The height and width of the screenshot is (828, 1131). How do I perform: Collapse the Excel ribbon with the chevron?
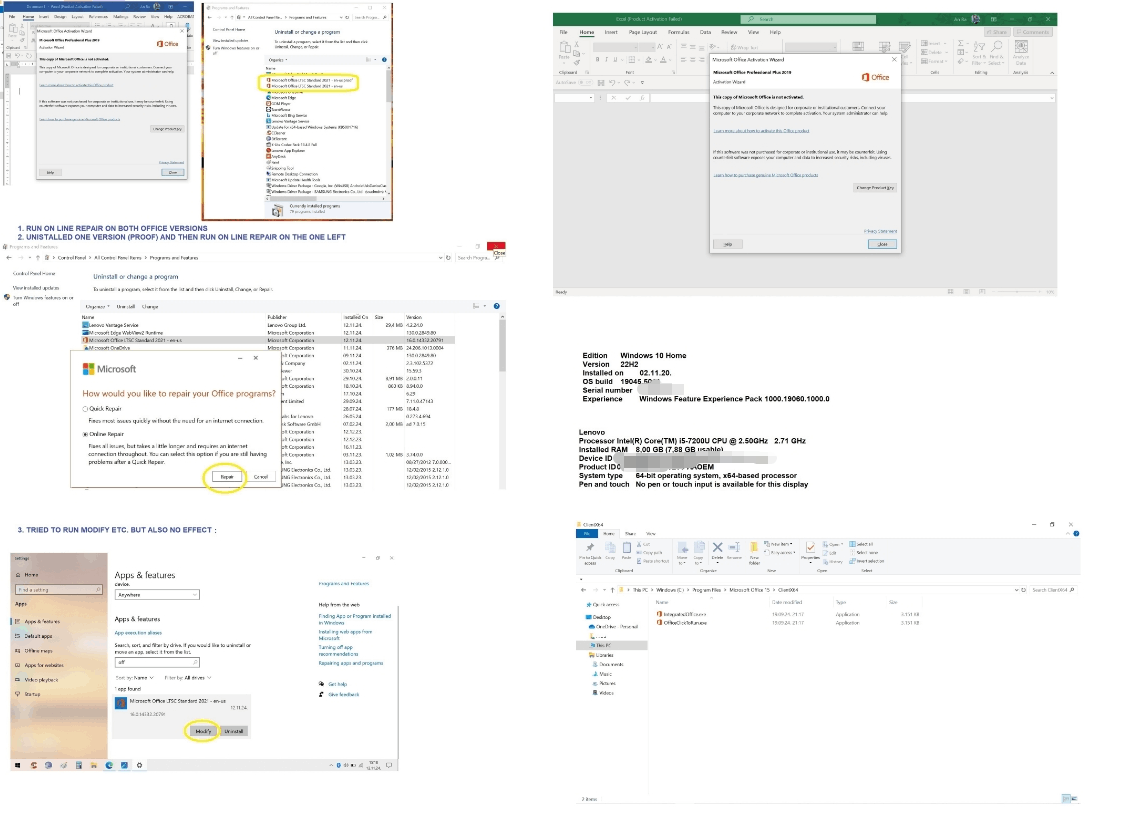point(1052,73)
